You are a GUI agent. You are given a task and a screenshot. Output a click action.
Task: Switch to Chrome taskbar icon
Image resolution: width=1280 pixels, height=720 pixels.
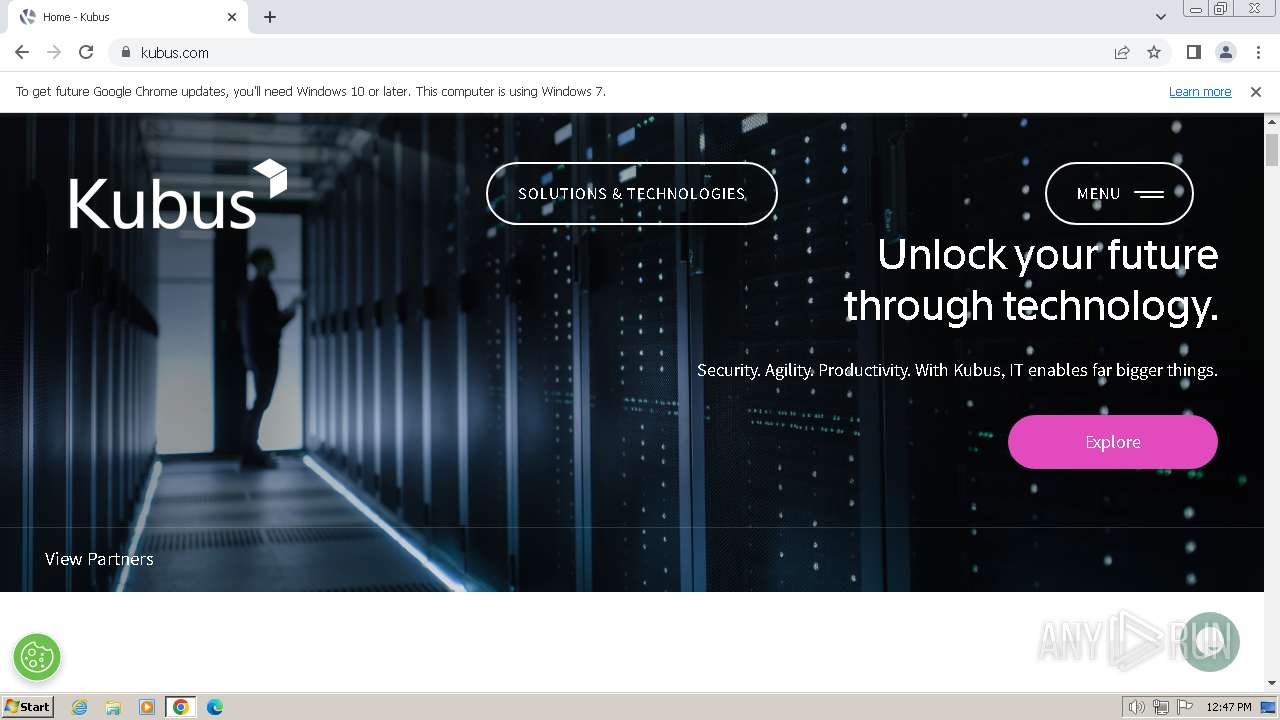click(181, 707)
